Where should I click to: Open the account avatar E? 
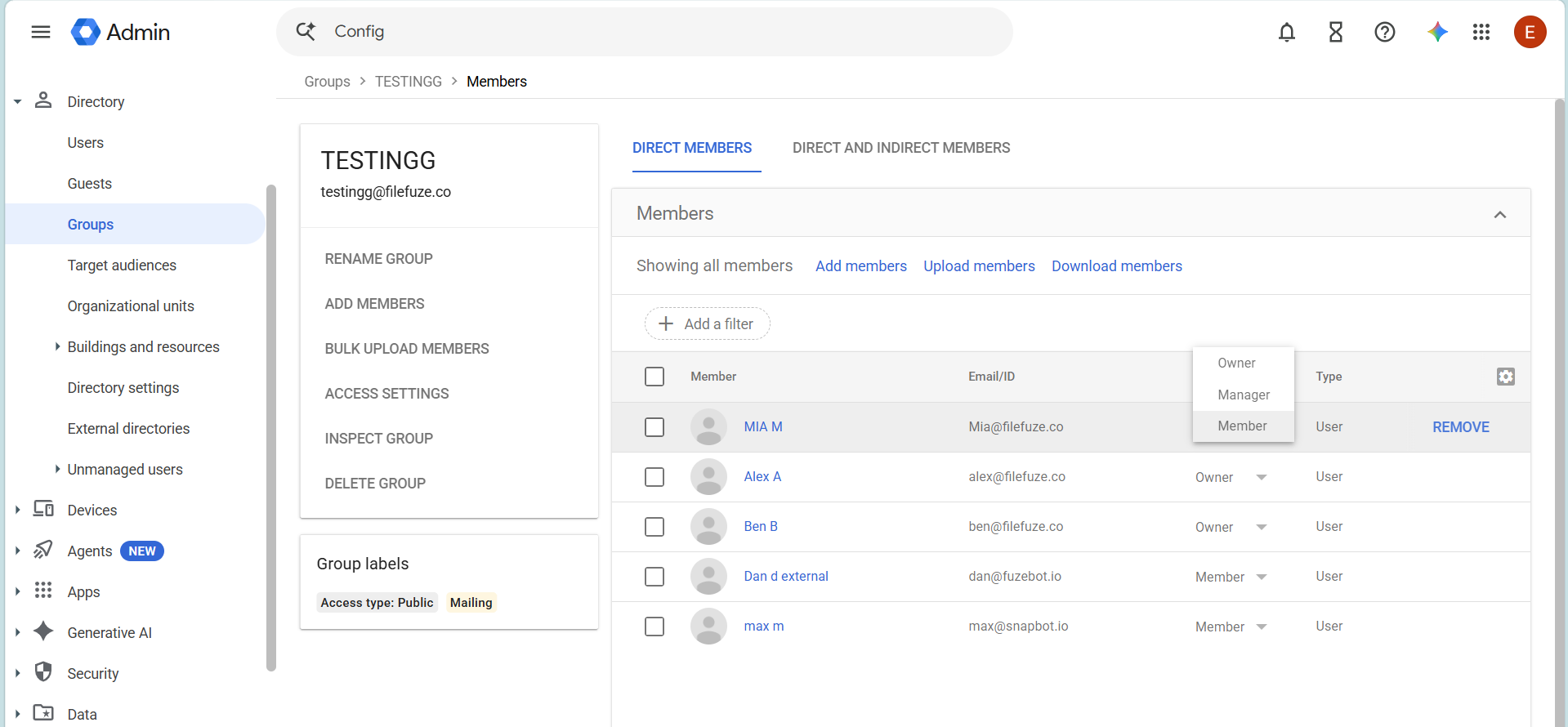coord(1530,32)
